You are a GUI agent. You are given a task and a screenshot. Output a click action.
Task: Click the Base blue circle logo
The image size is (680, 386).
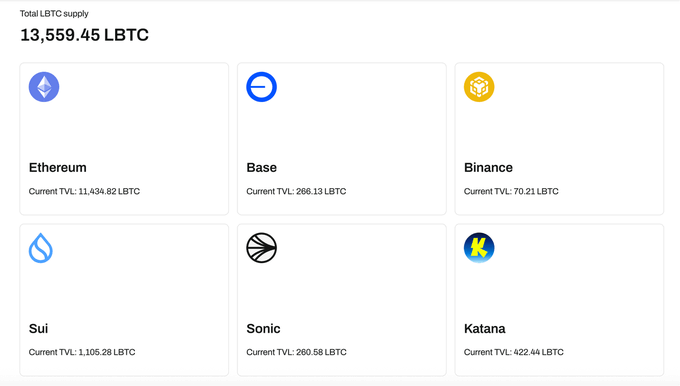pyautogui.click(x=262, y=87)
